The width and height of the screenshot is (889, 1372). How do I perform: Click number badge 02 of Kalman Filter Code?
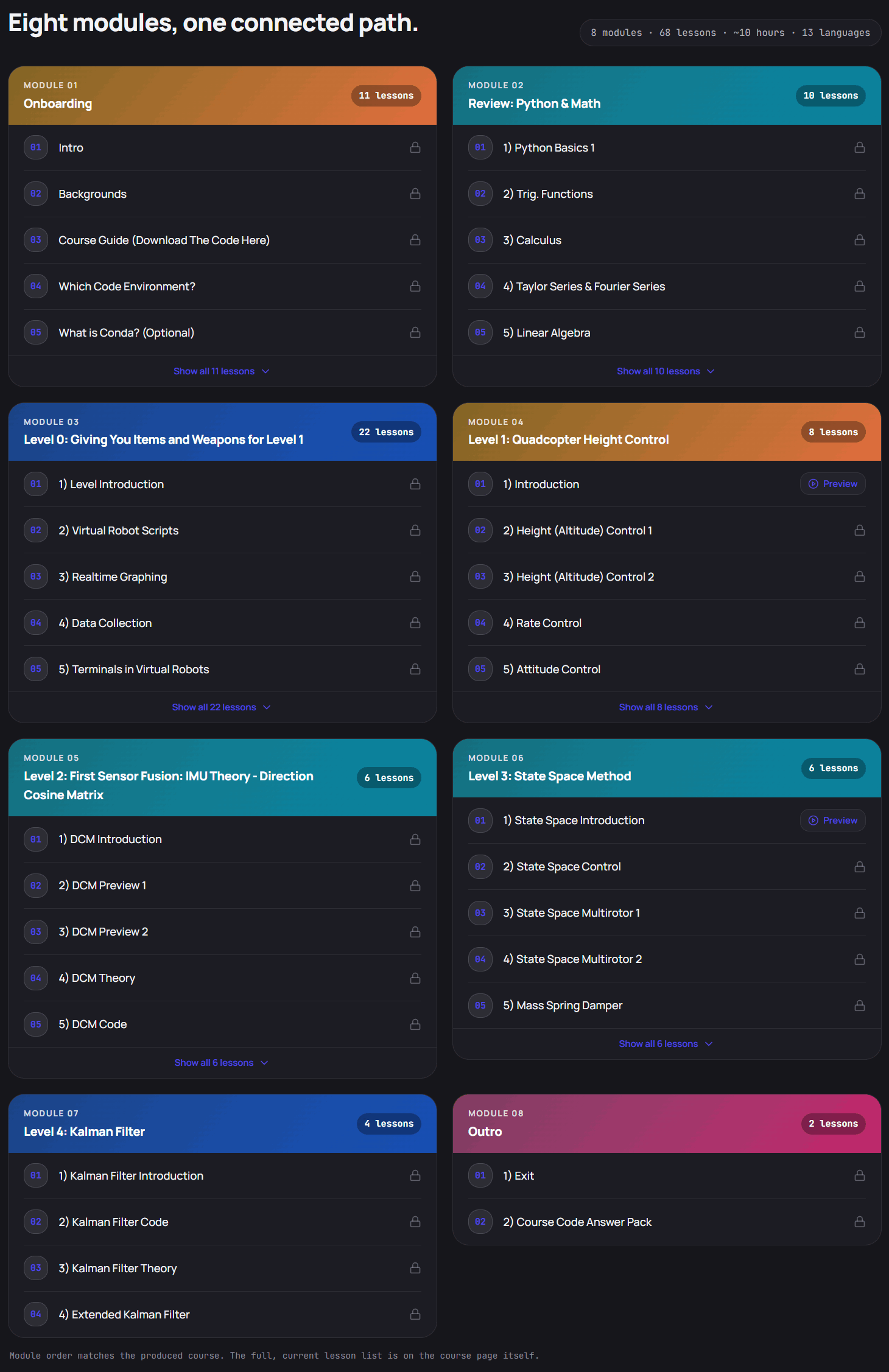point(36,1222)
